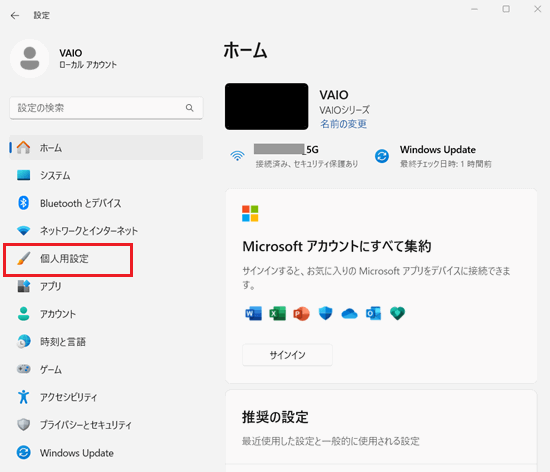550x472 pixels.
Task: Open the VAIO user avatar
Action: coord(29,59)
